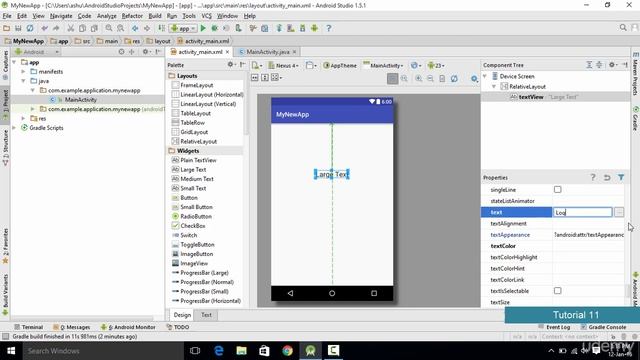Click the AppTheme button
Image resolution: width=640 pixels, height=360 pixels.
pos(340,65)
